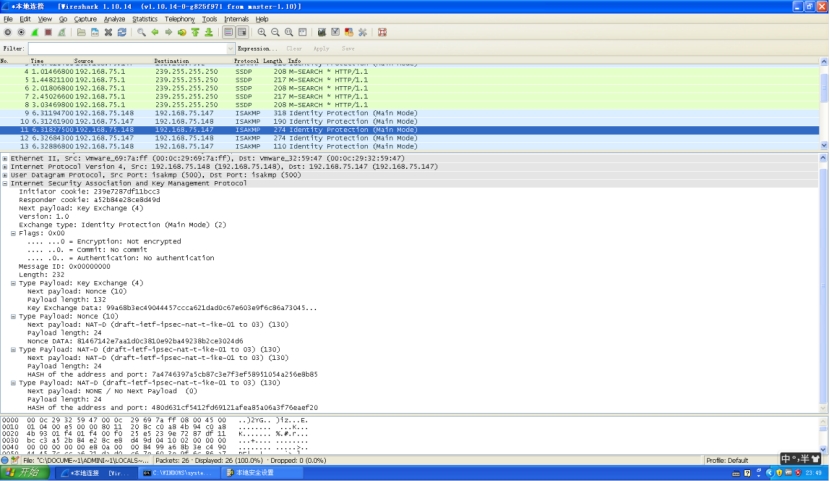Screen dimensions: 830x481
Task: Click the Expression... filter button
Action: (257, 48)
